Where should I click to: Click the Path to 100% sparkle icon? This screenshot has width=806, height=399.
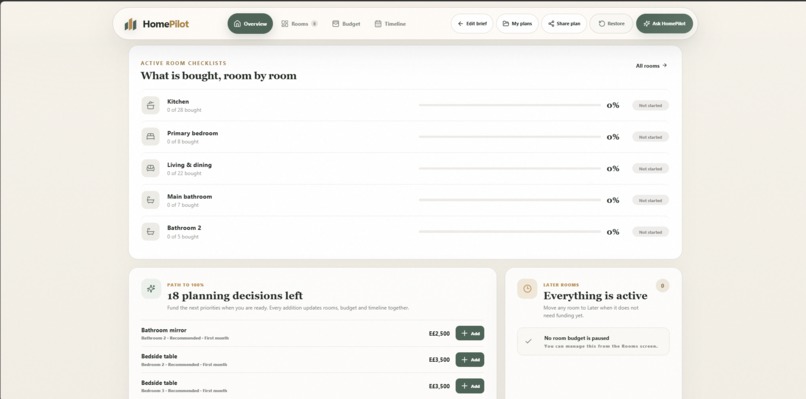(x=151, y=288)
